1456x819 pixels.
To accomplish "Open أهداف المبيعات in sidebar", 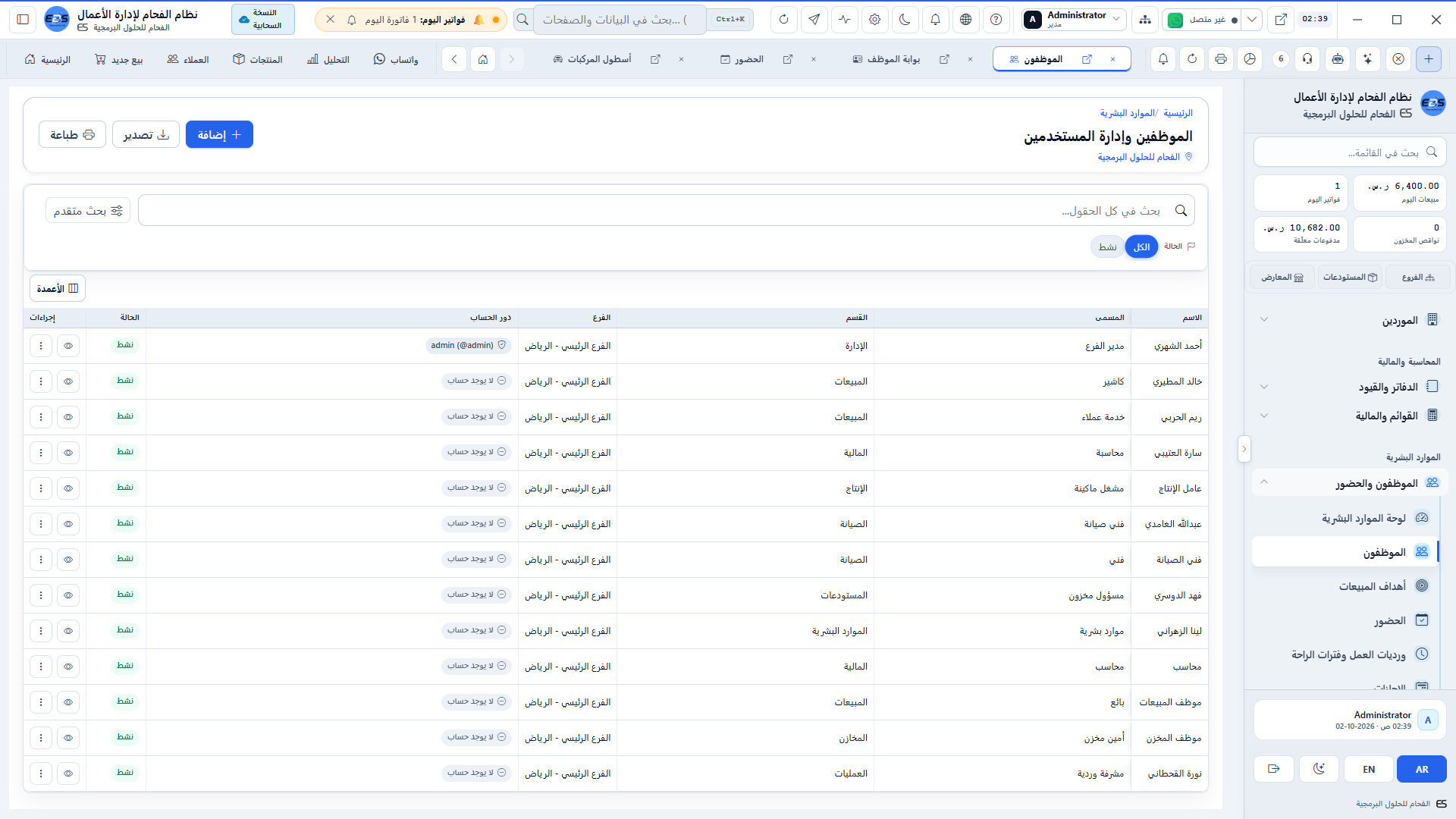I will click(x=1346, y=586).
